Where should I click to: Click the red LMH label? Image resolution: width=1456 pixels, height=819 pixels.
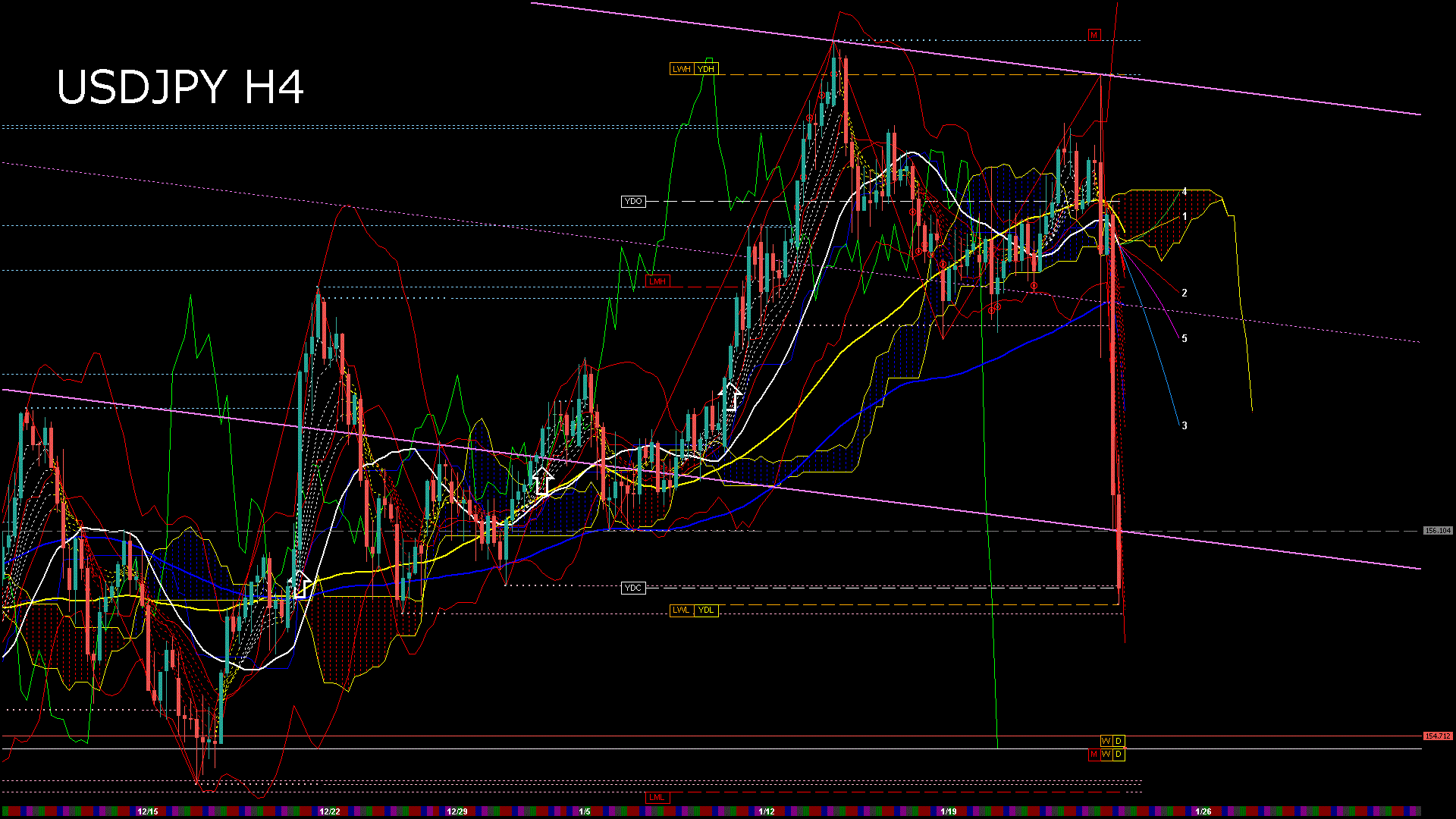[x=657, y=281]
